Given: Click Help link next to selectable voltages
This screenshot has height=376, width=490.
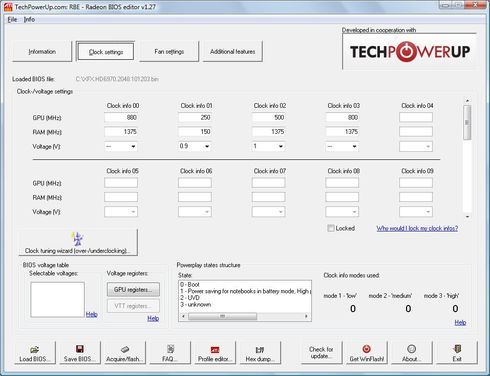Looking at the screenshot, I should [x=91, y=314].
